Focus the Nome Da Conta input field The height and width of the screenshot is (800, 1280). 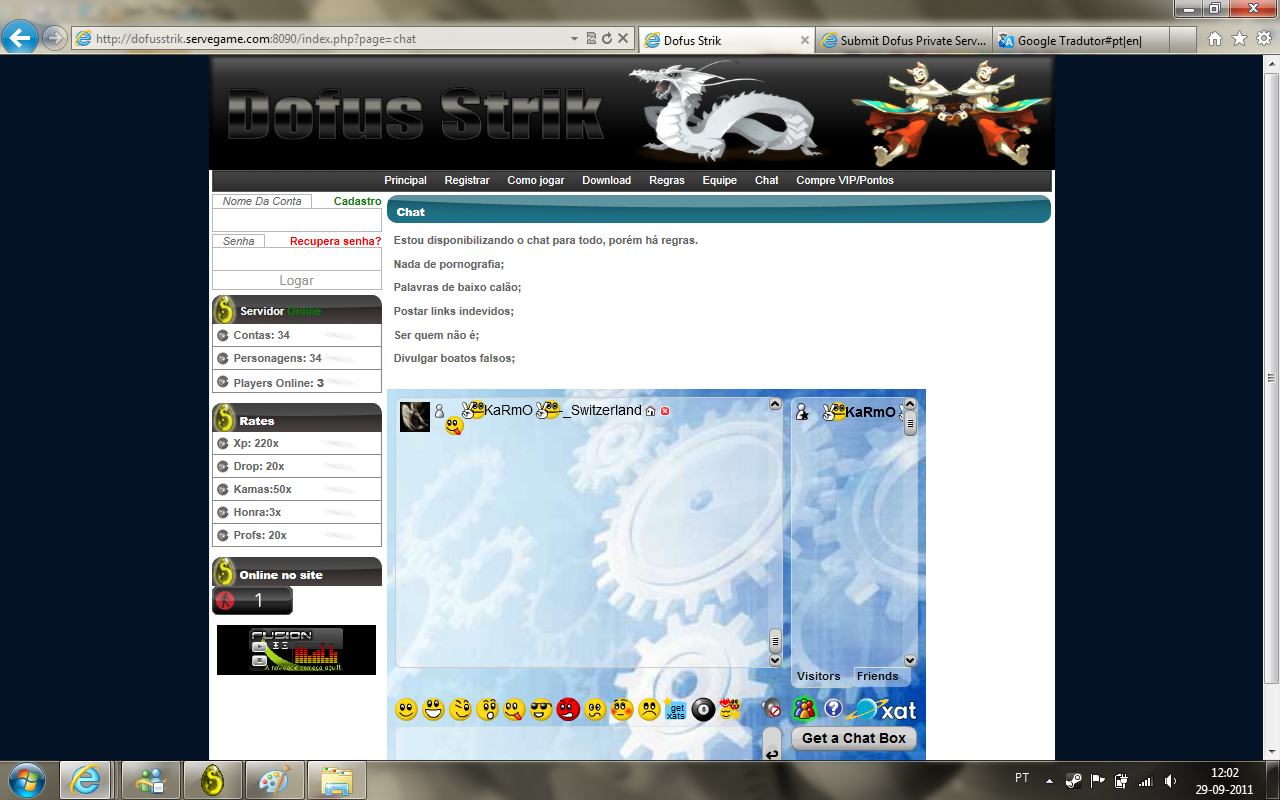tap(297, 220)
